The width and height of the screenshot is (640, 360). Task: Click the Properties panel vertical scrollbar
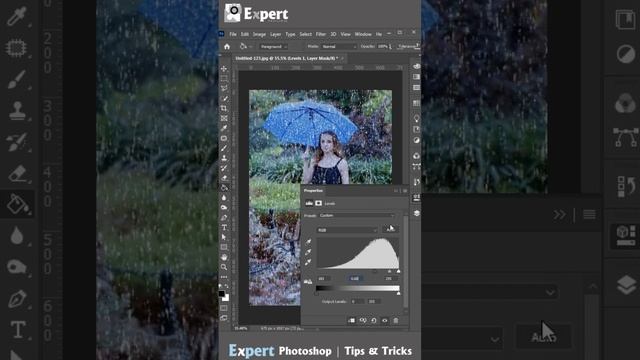(x=406, y=261)
